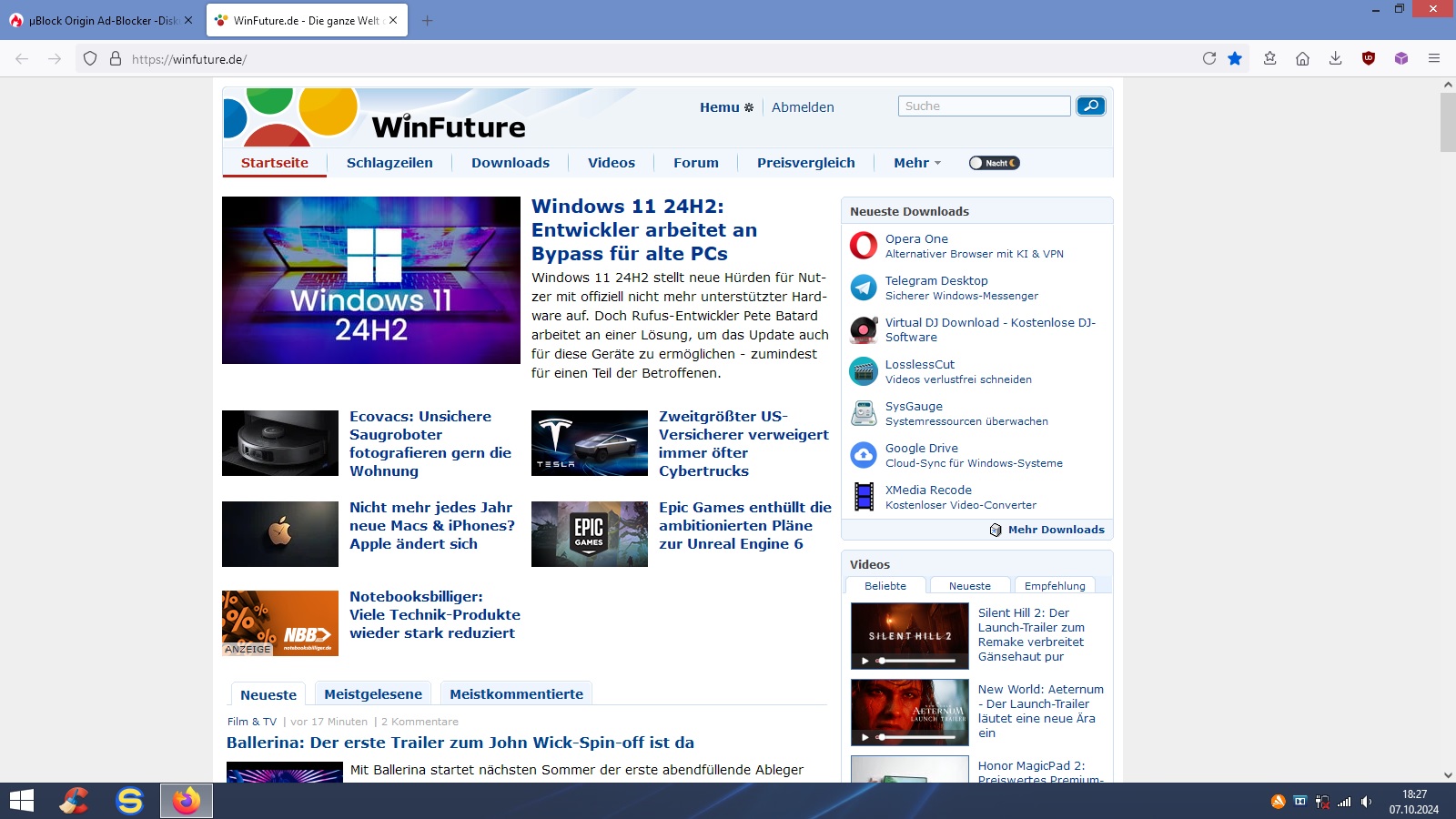Open the Windows Start menu
The width and height of the screenshot is (1456, 819).
click(22, 801)
